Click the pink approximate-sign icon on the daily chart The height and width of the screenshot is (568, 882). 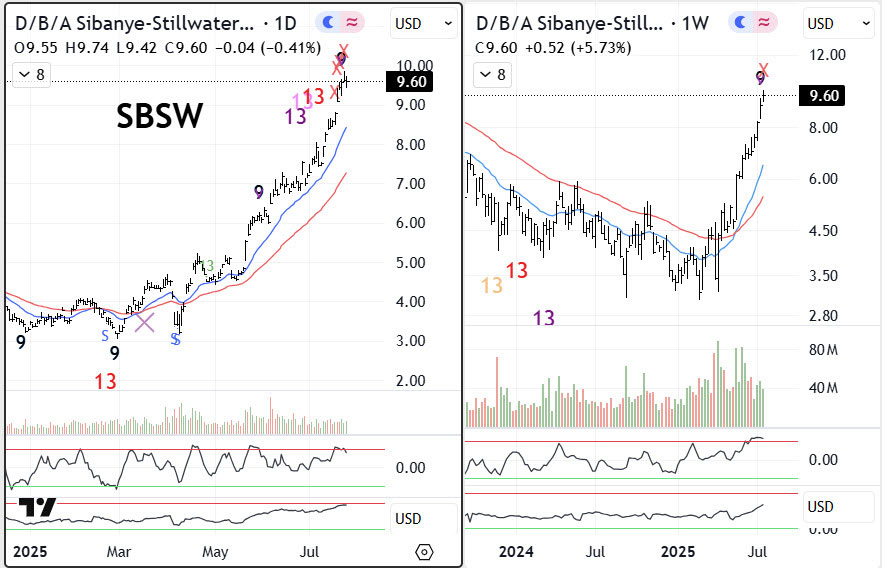click(x=352, y=22)
